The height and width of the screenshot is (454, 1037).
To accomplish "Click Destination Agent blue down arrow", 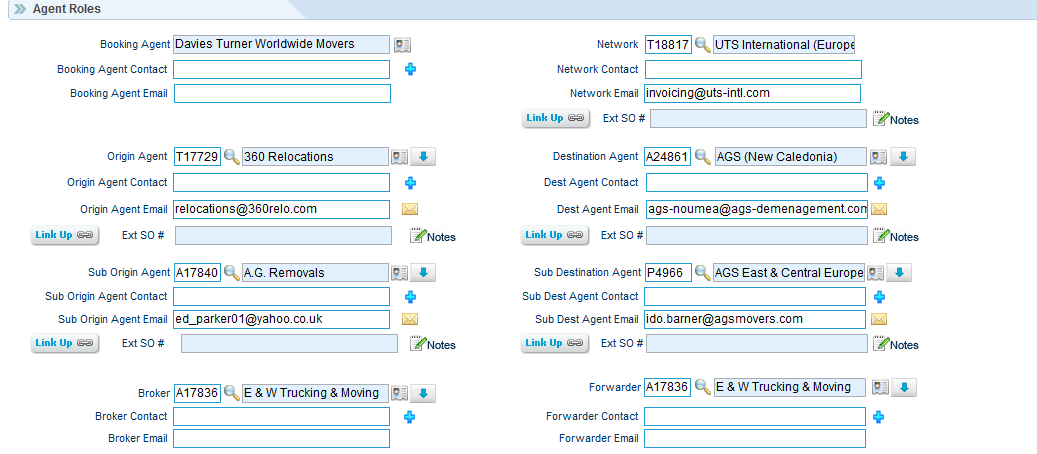I will point(903,157).
